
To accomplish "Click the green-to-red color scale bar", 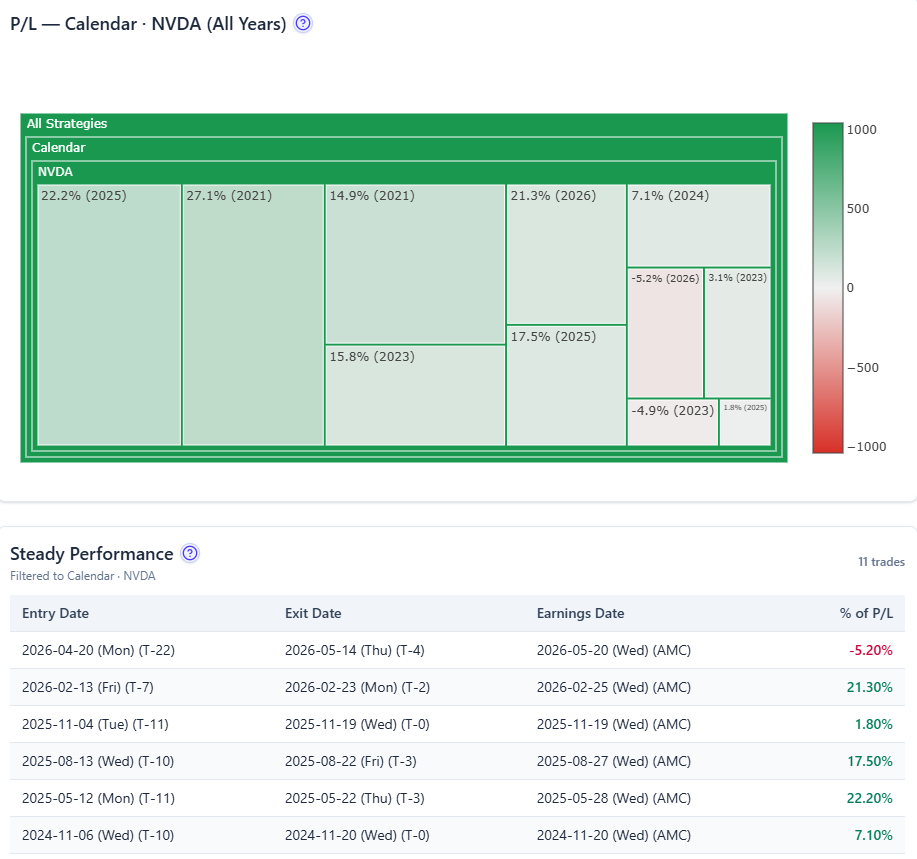I will click(x=828, y=288).
